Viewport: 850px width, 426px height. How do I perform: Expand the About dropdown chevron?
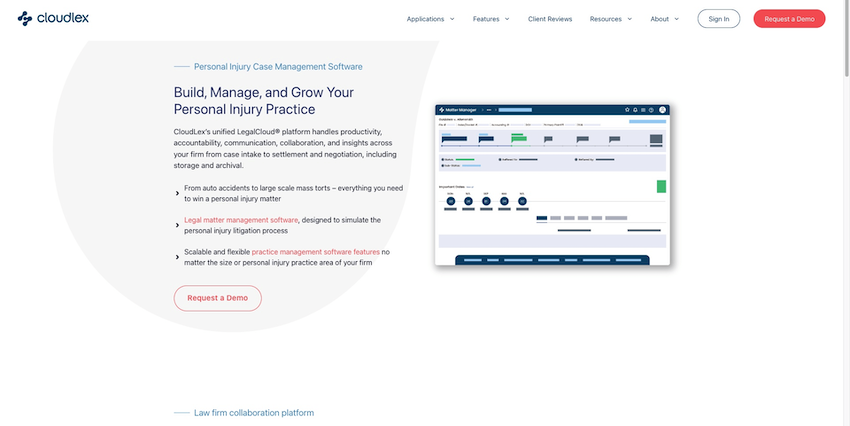click(x=677, y=19)
